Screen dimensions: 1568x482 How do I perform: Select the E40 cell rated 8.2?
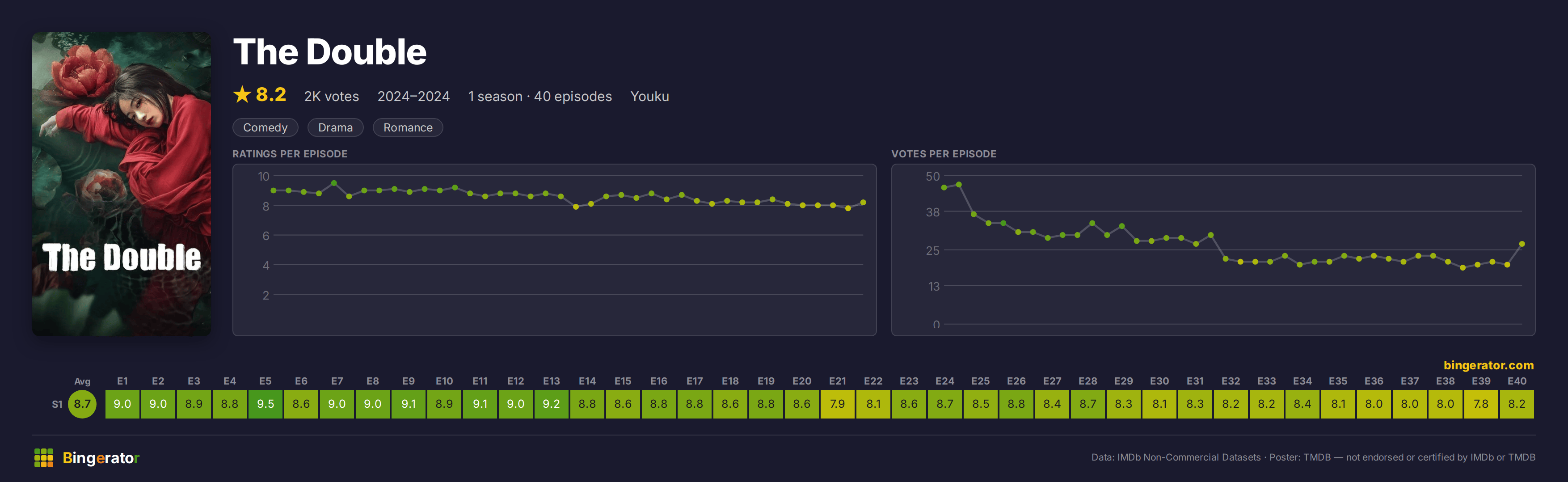tap(1517, 403)
